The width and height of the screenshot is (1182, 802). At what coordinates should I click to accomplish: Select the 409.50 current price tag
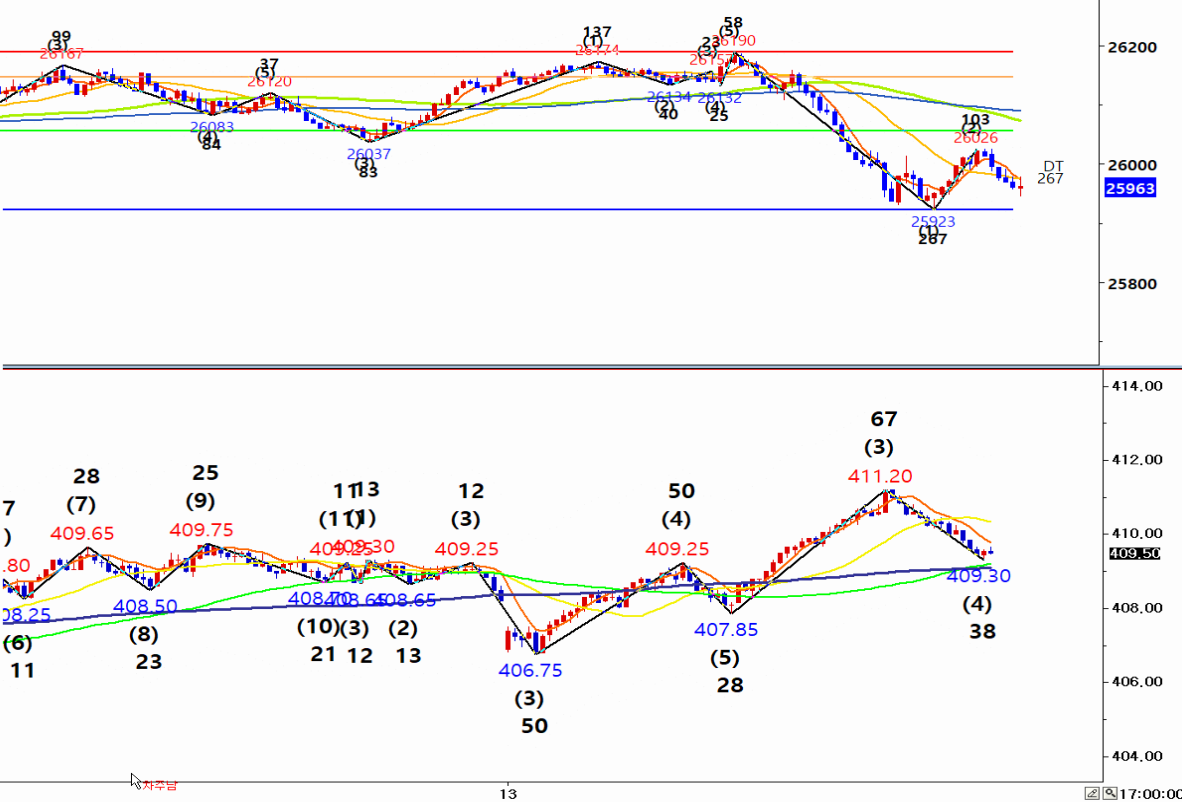pyautogui.click(x=1134, y=553)
